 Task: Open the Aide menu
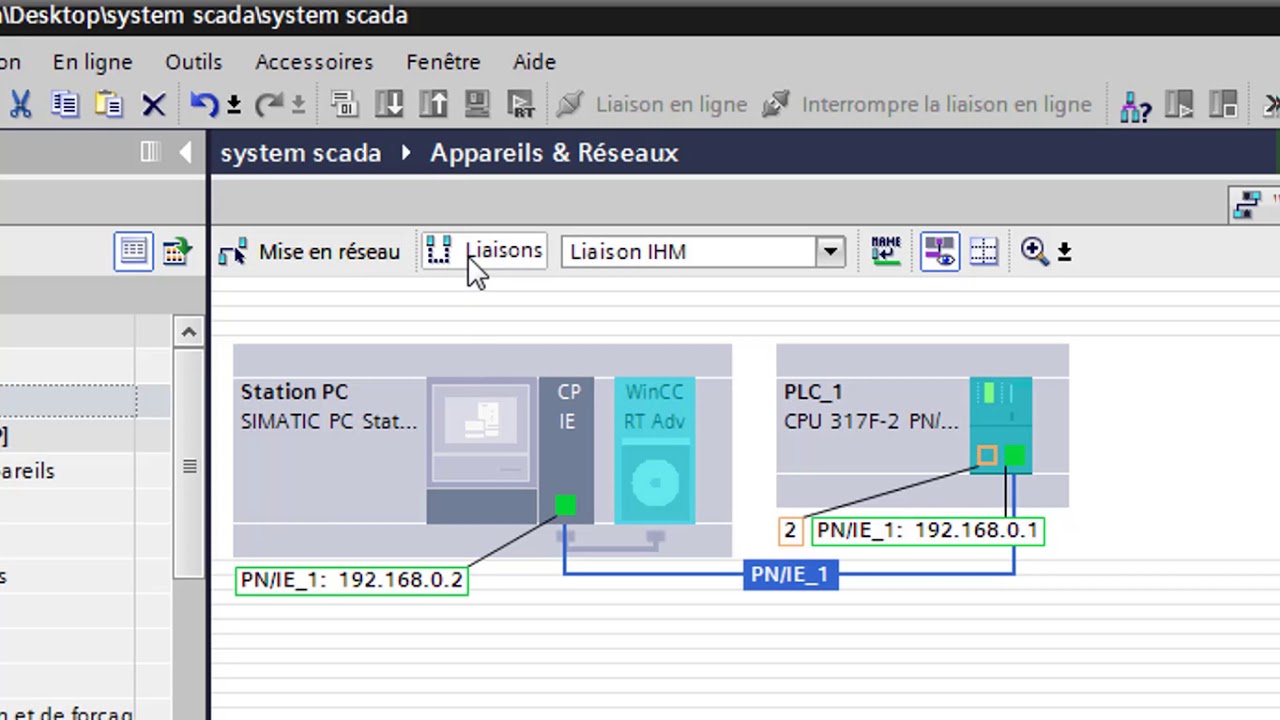[534, 62]
